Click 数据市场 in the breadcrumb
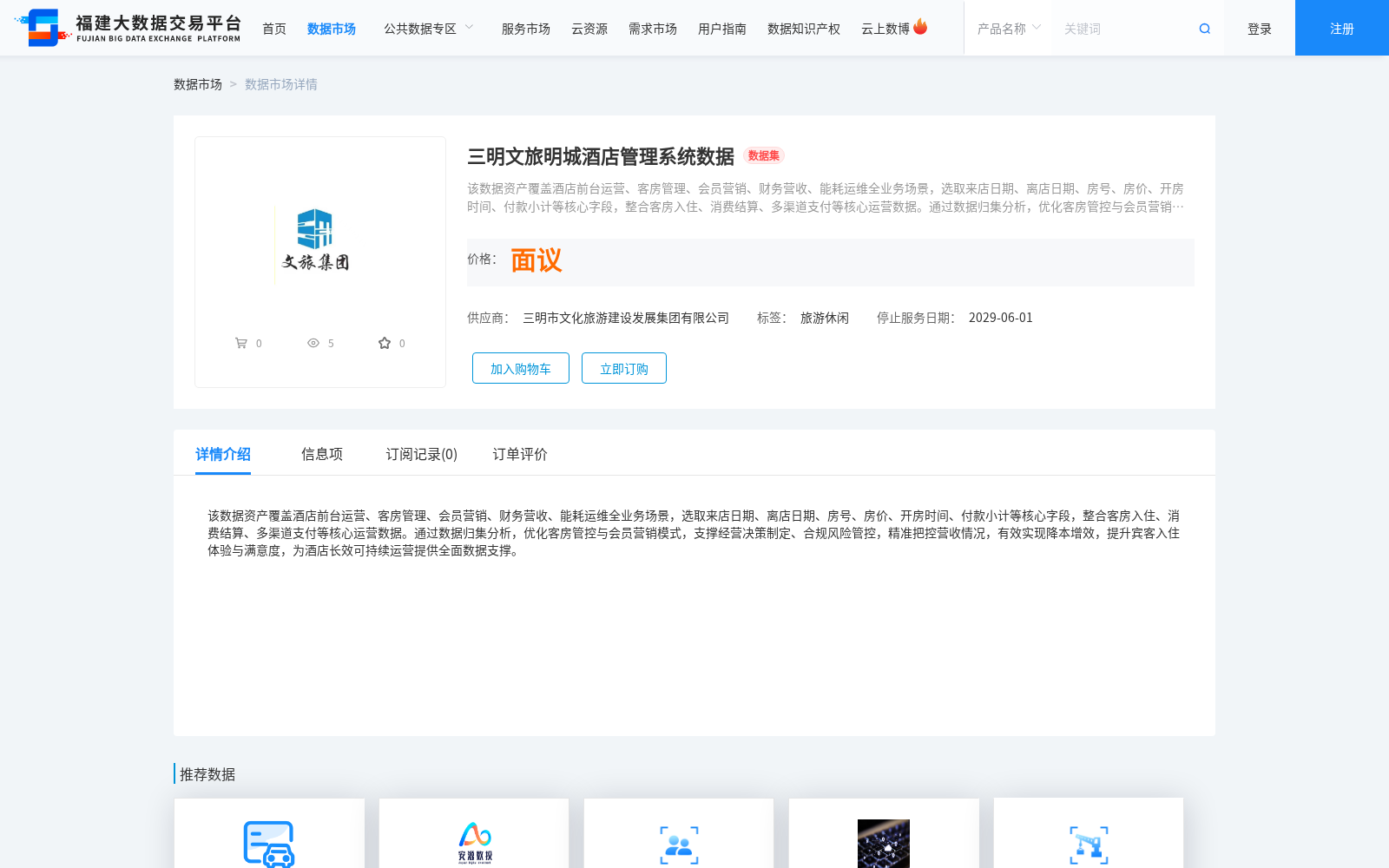This screenshot has width=1389, height=868. [198, 84]
